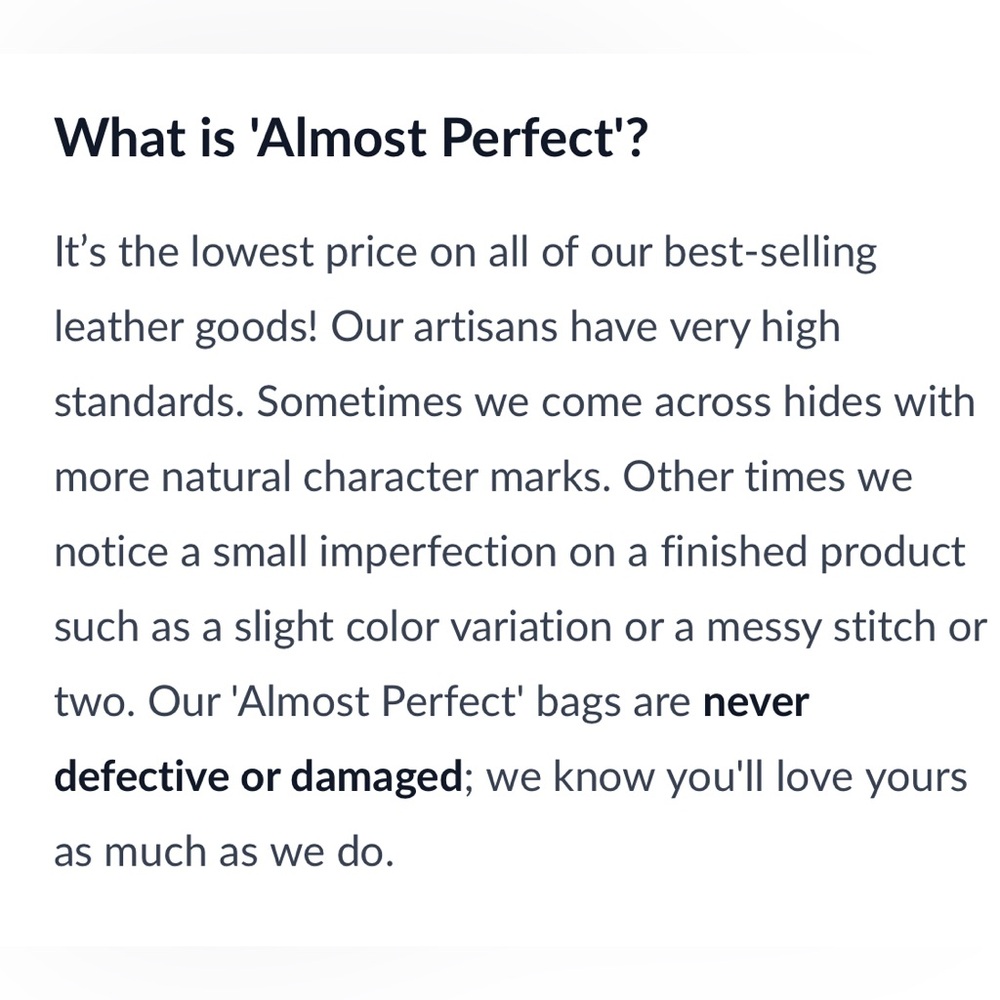Click the phrase "leather goods!"

(186, 327)
